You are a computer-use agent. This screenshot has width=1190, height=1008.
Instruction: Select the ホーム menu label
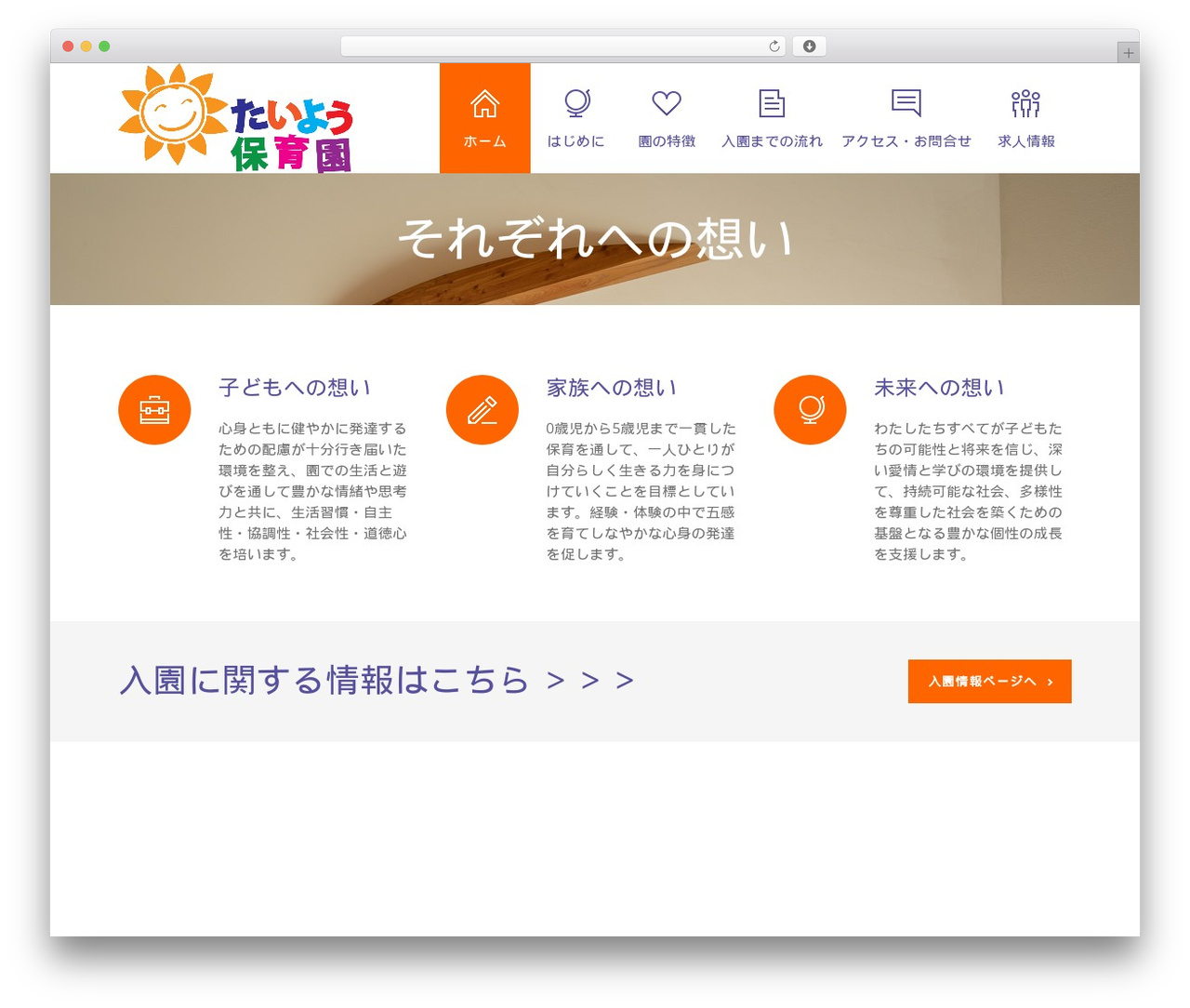pos(484,141)
